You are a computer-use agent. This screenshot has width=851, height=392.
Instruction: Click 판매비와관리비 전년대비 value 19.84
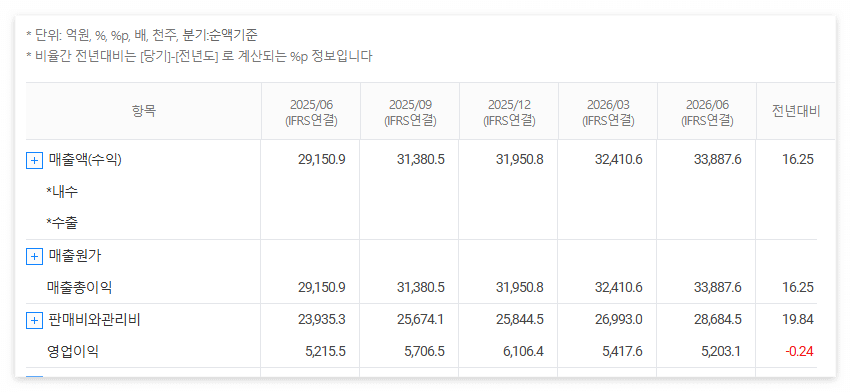coord(798,320)
